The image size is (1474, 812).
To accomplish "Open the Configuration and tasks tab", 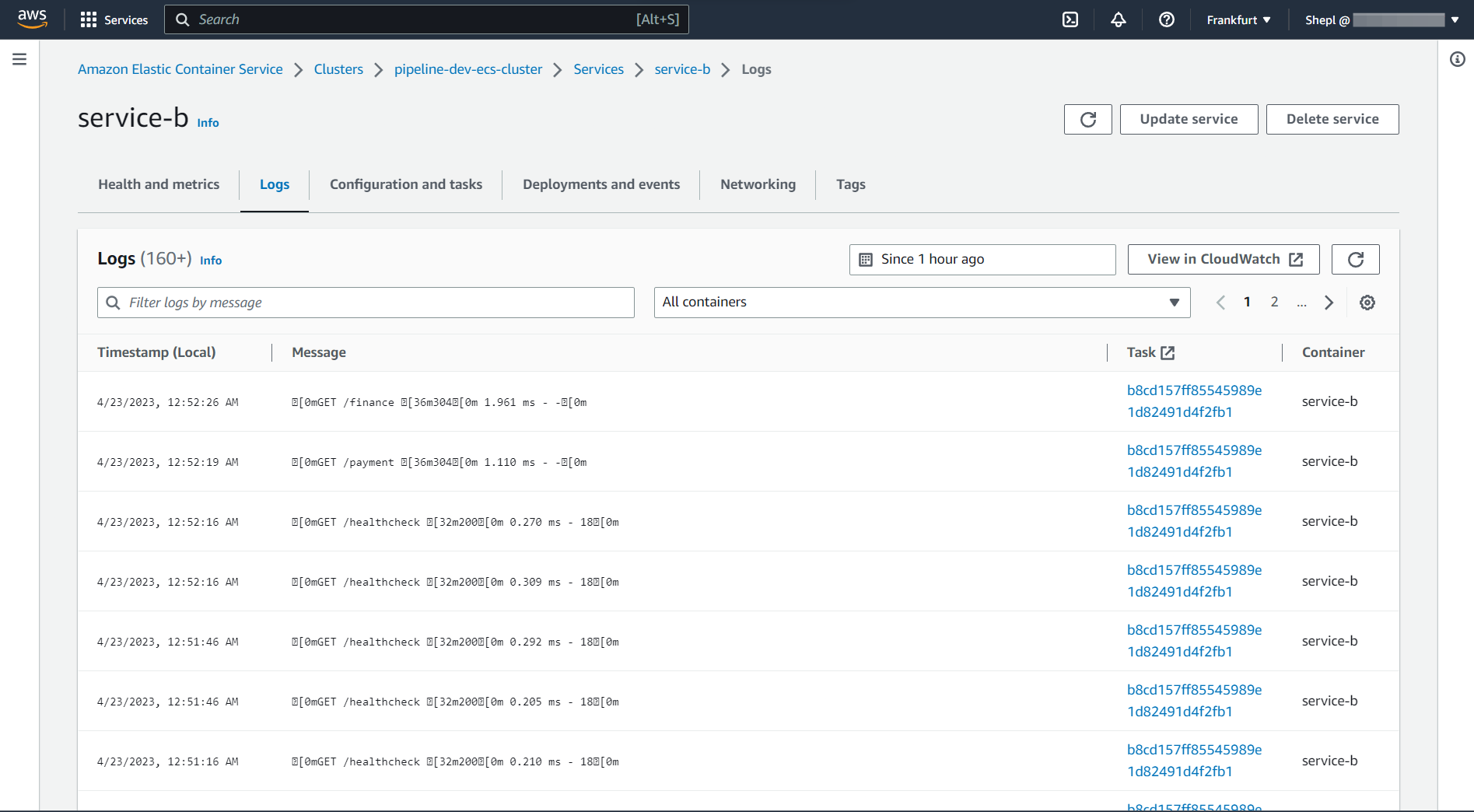I will tap(406, 184).
